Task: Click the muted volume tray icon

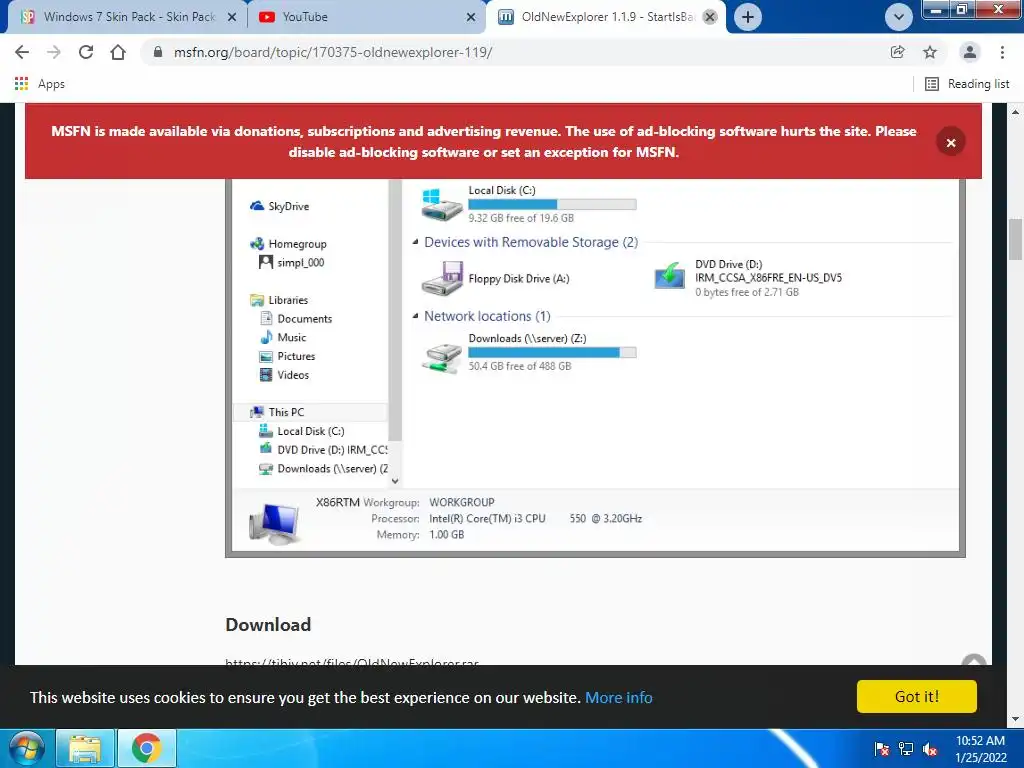Action: pos(930,749)
